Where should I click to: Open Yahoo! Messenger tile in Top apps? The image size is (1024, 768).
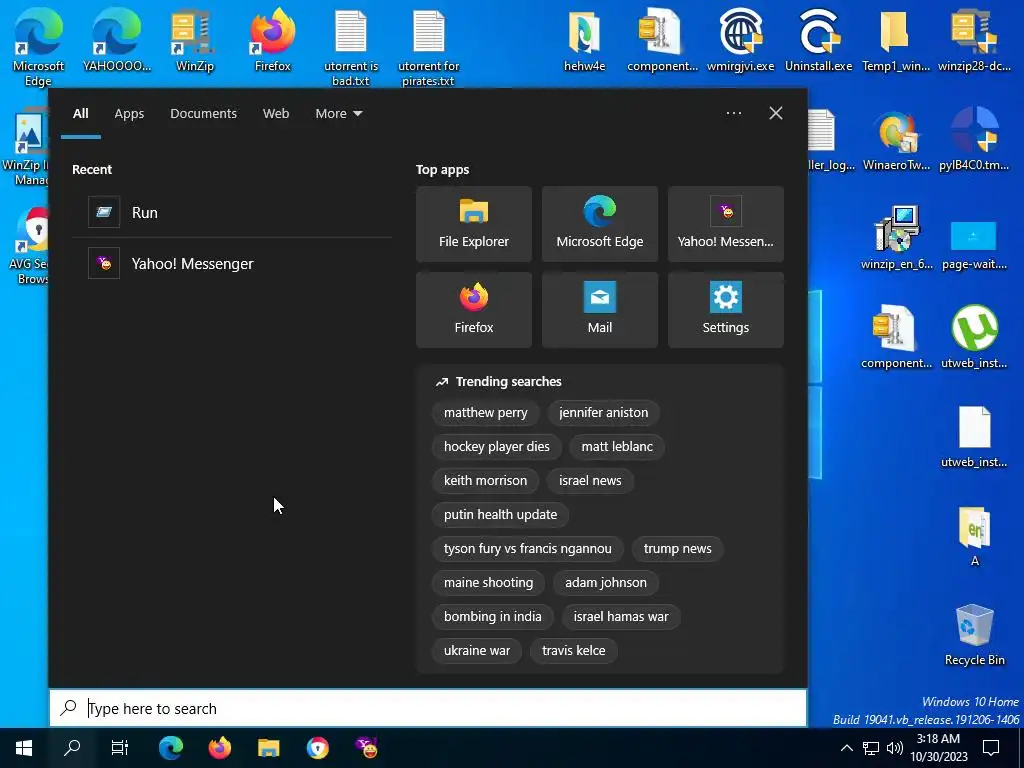[x=726, y=224]
